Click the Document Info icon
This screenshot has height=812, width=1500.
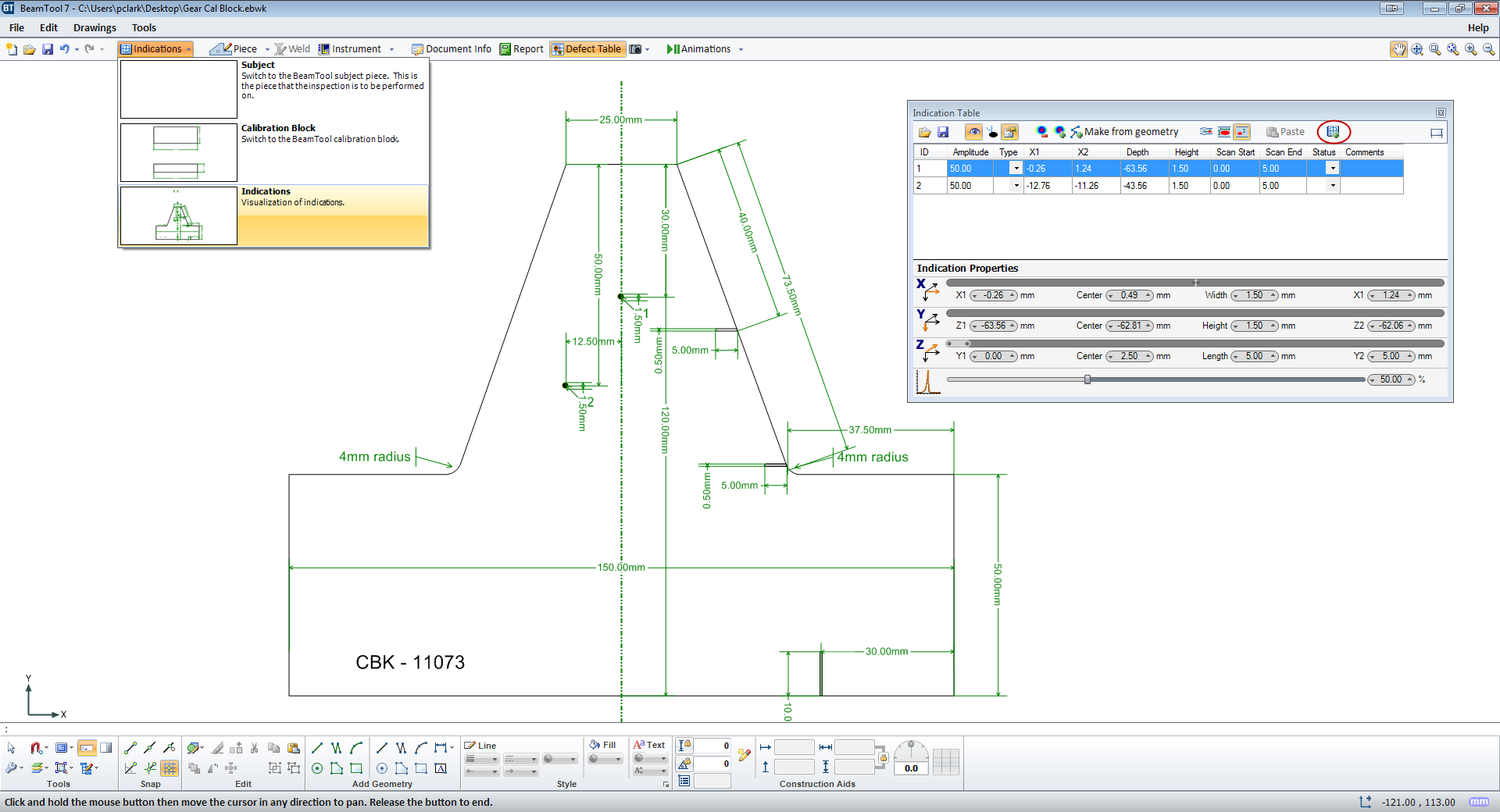coord(417,49)
